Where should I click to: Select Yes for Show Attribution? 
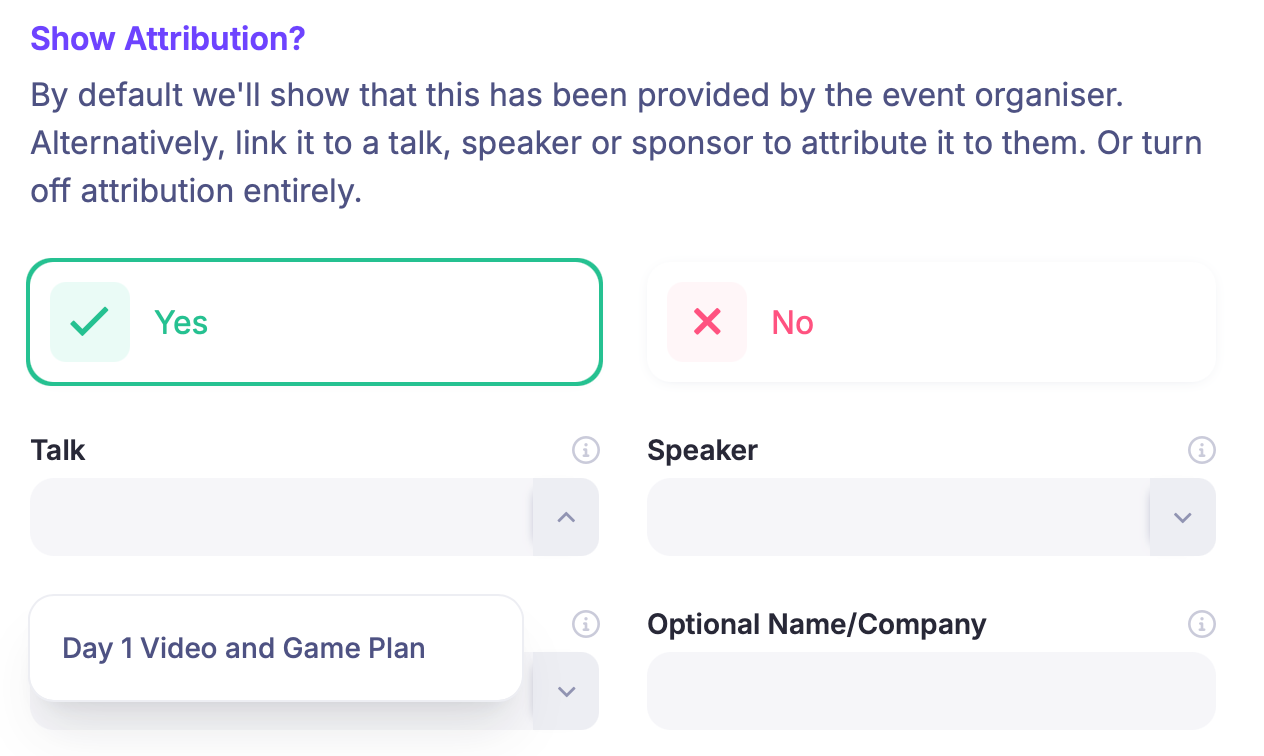tap(315, 322)
